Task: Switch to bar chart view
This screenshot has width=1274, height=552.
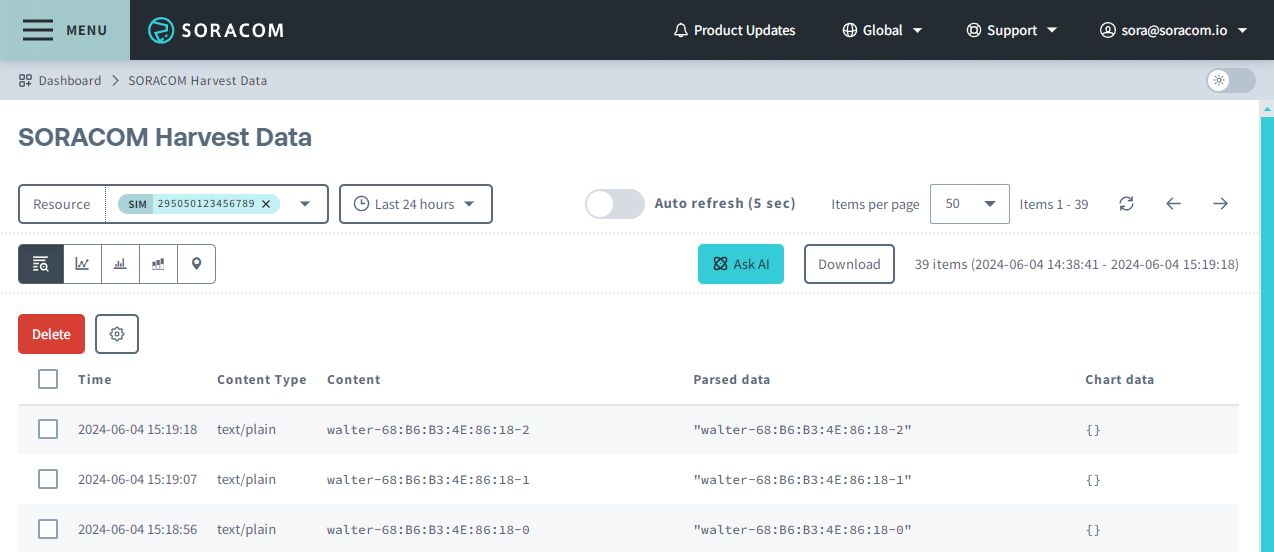Action: click(120, 264)
